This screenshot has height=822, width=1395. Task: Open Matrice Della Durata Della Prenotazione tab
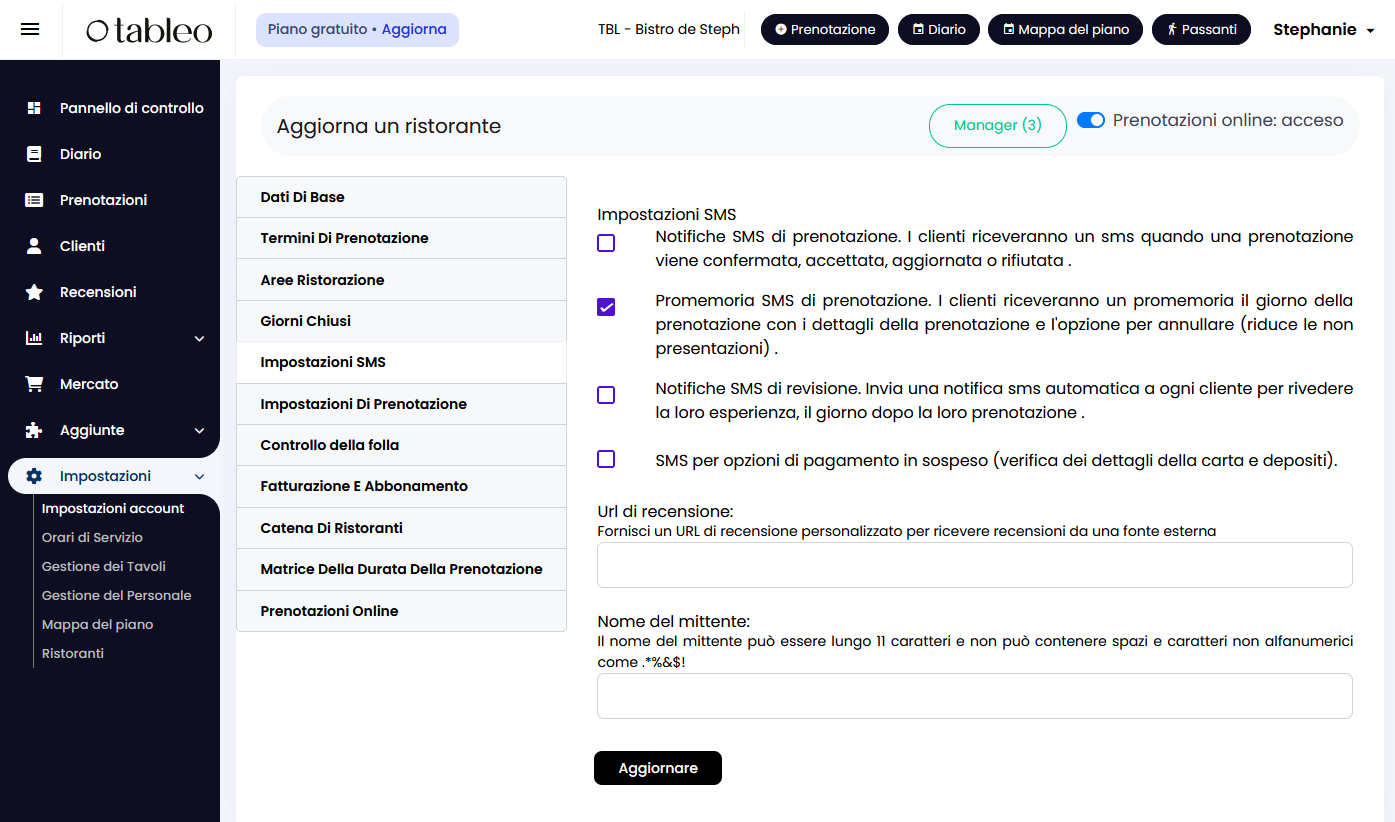(401, 569)
